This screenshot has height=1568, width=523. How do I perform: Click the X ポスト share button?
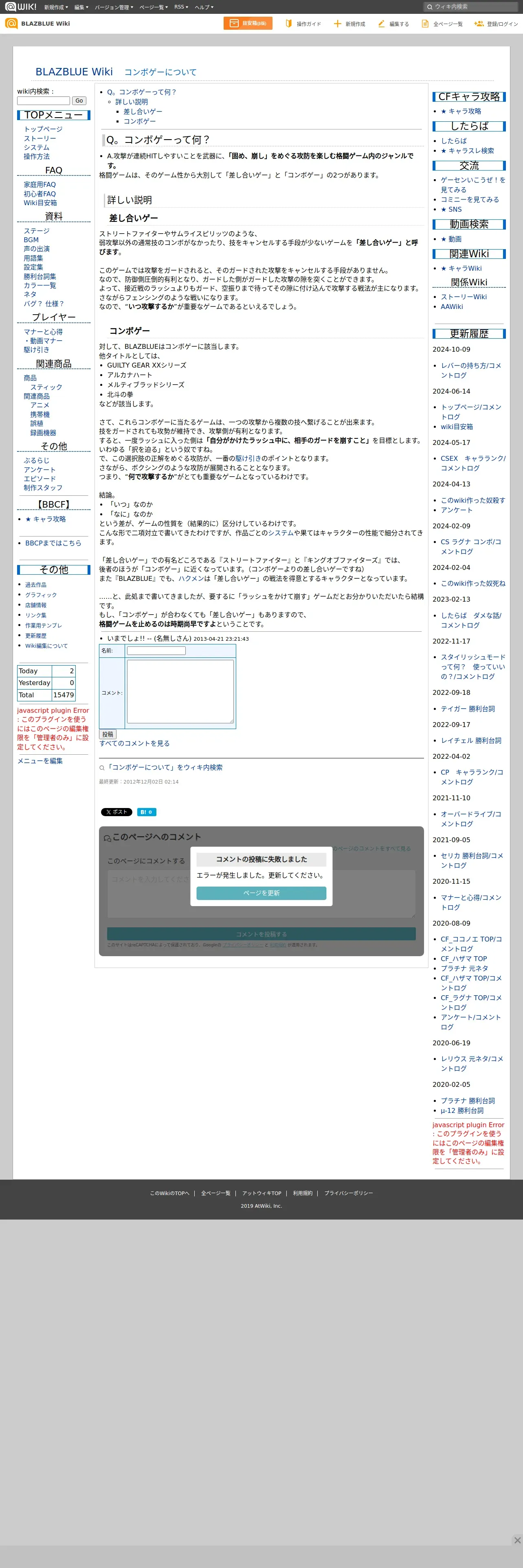[x=116, y=811]
